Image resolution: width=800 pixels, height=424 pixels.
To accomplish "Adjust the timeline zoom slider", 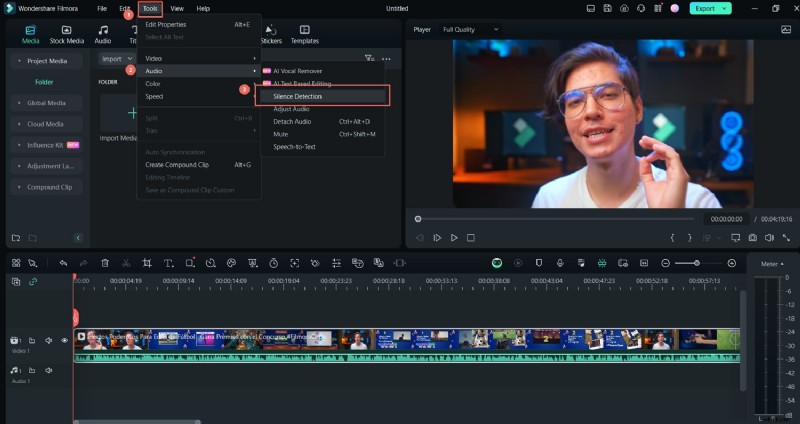I will 696,263.
